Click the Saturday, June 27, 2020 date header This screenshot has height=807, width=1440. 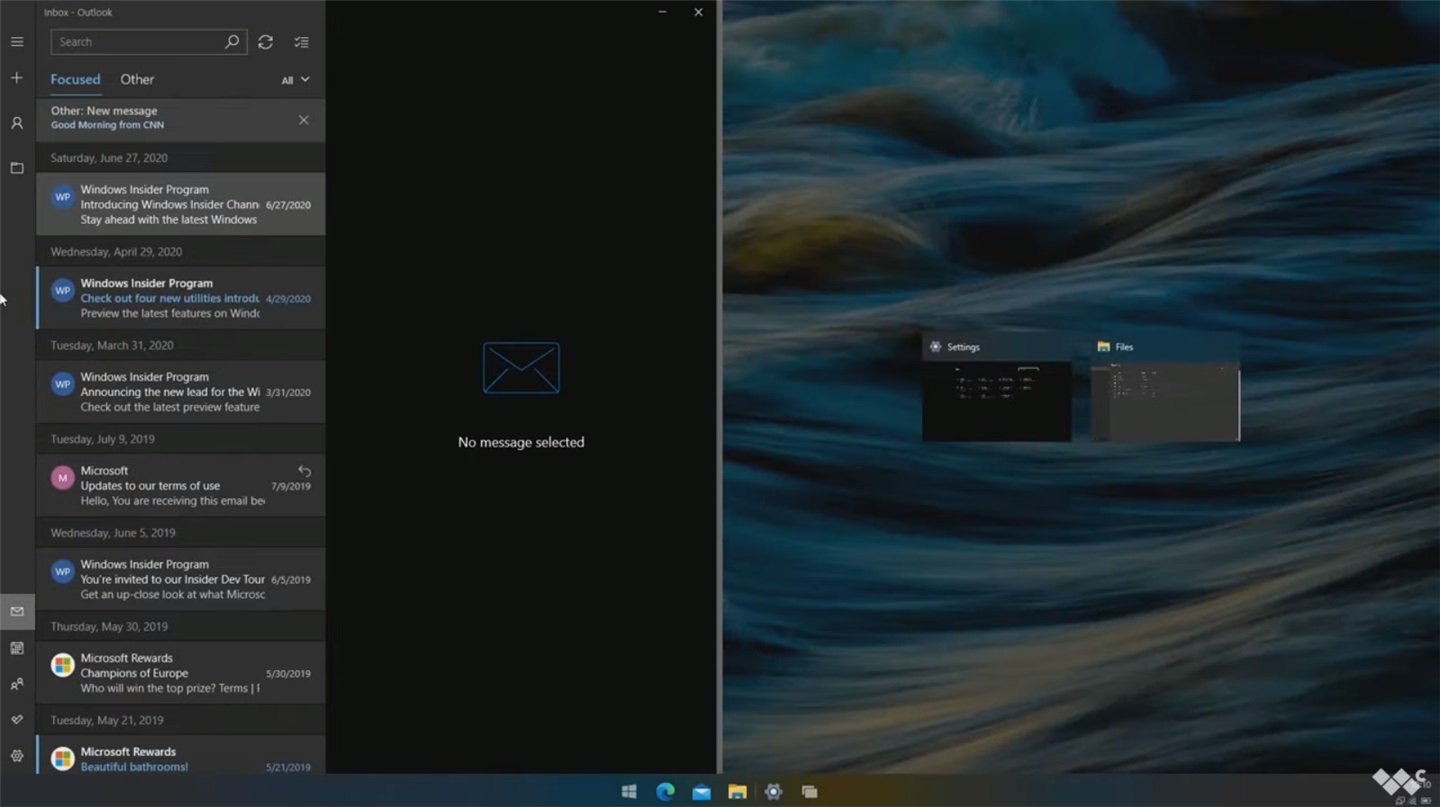click(x=109, y=158)
